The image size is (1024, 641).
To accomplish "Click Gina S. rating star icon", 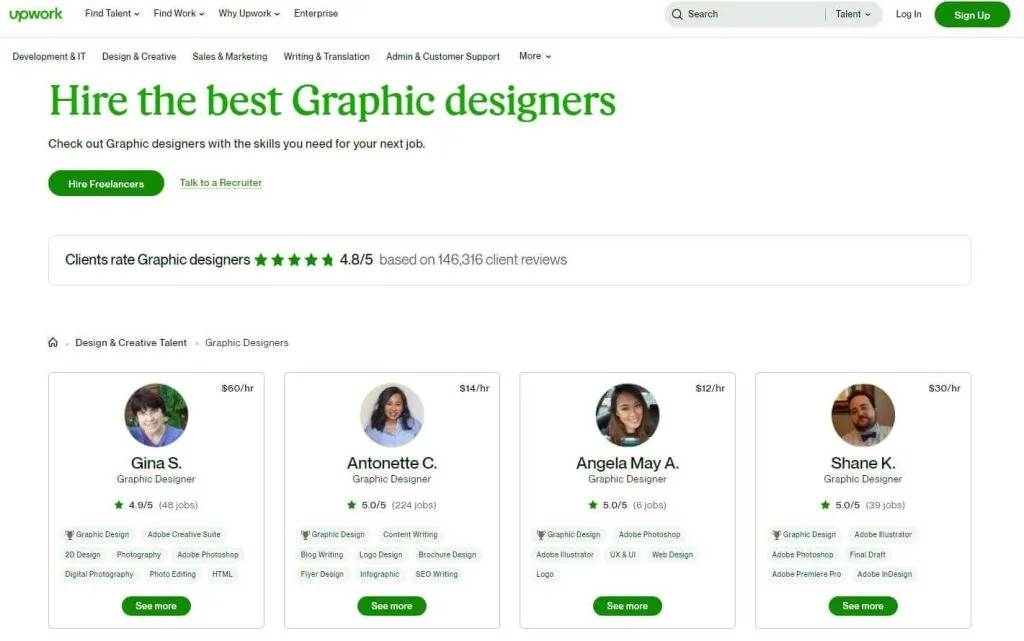I will [119, 505].
